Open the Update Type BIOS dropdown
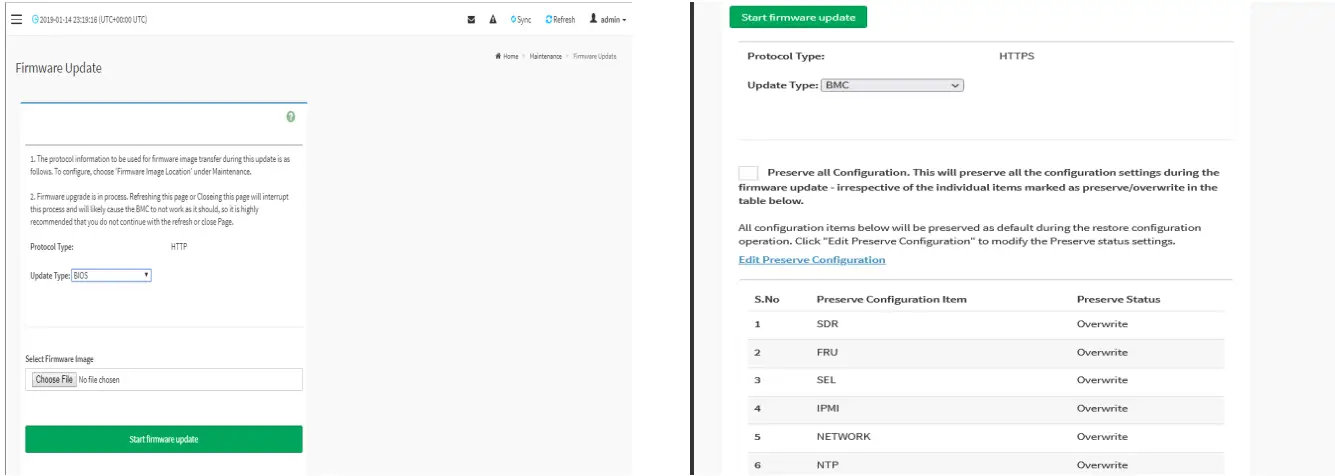This screenshot has width=1335, height=476. (x=111, y=275)
